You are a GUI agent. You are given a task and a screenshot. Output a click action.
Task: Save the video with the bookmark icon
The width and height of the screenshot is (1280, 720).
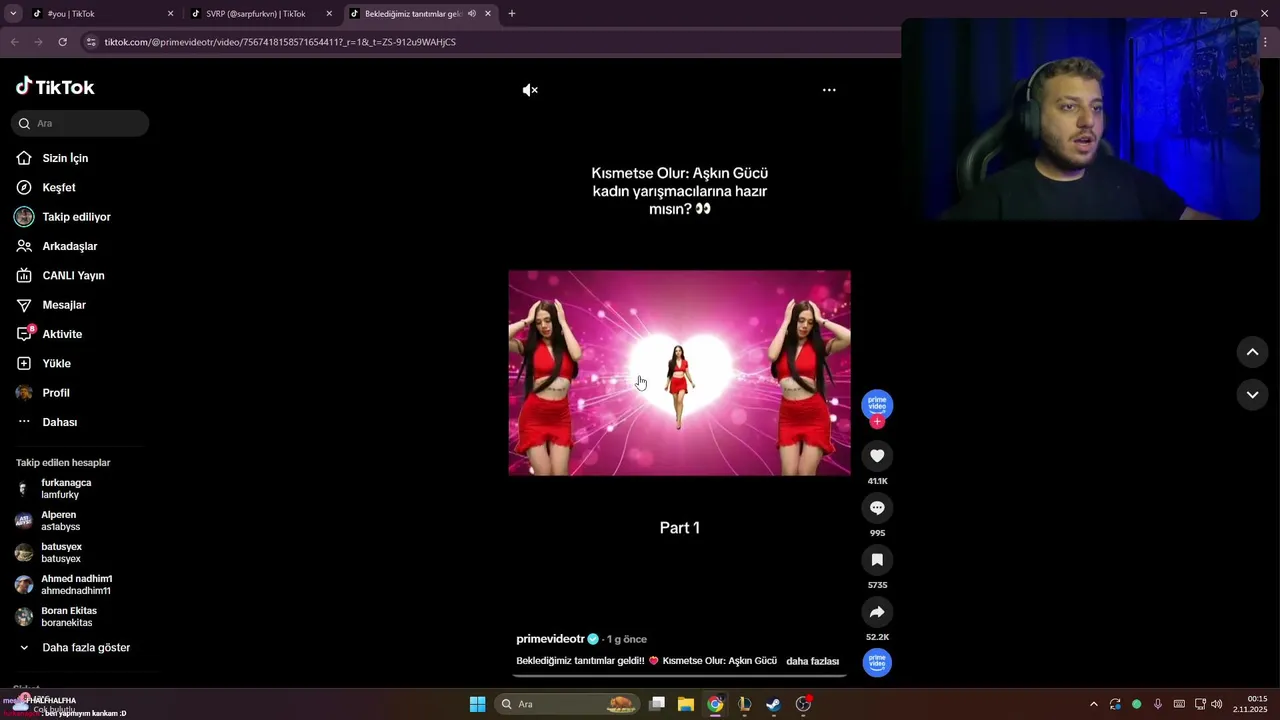pos(877,560)
